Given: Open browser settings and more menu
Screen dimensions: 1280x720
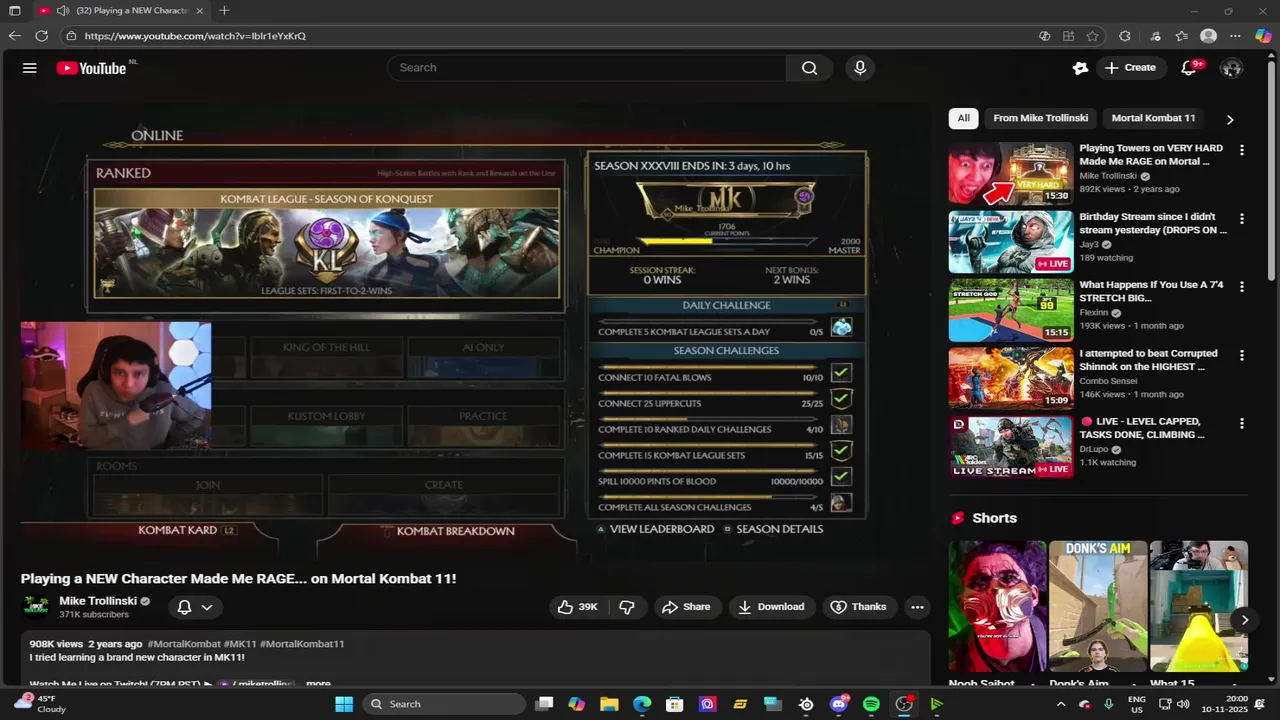Looking at the screenshot, I should click(1235, 36).
